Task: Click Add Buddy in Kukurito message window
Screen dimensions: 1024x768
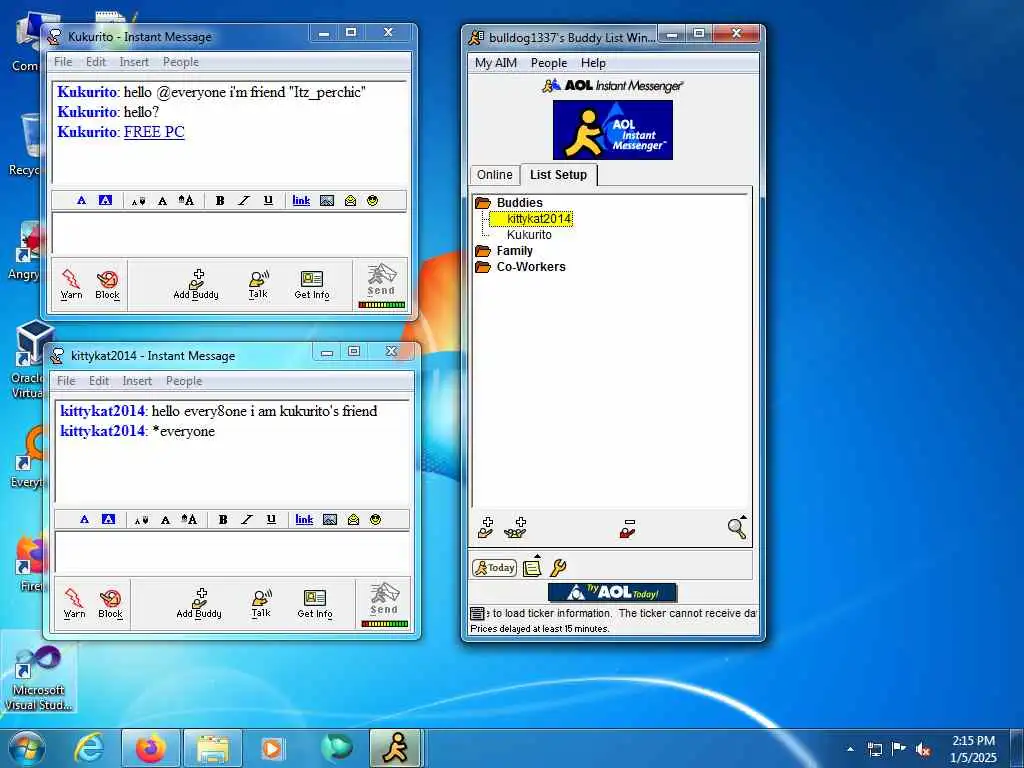Action: 196,284
